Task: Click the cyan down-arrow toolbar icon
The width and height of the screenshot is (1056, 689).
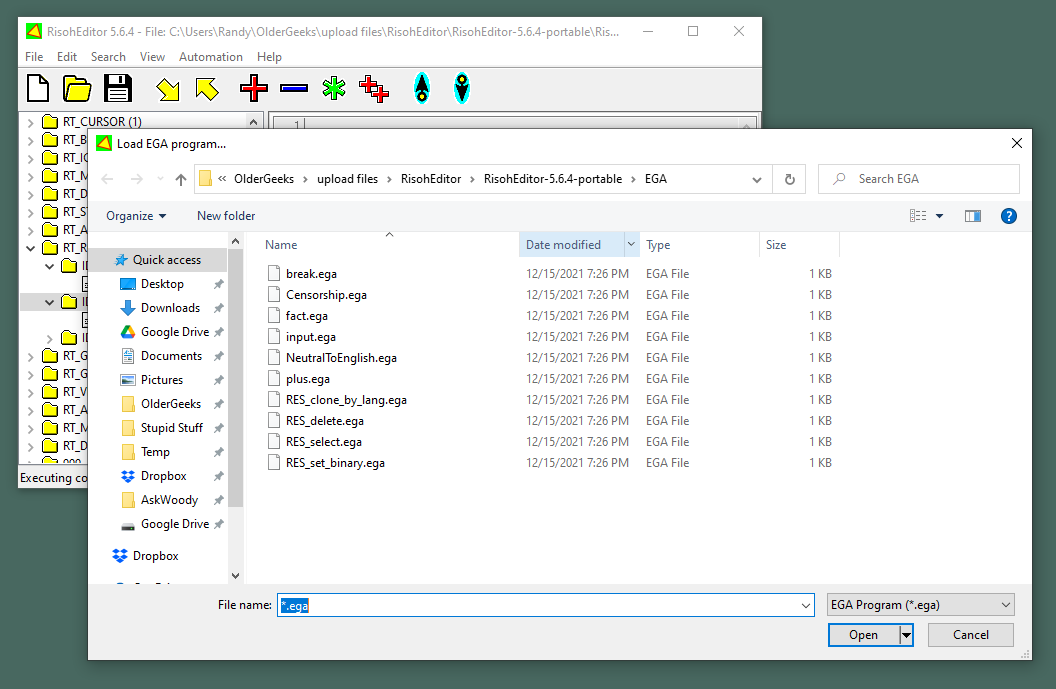Action: click(x=461, y=88)
